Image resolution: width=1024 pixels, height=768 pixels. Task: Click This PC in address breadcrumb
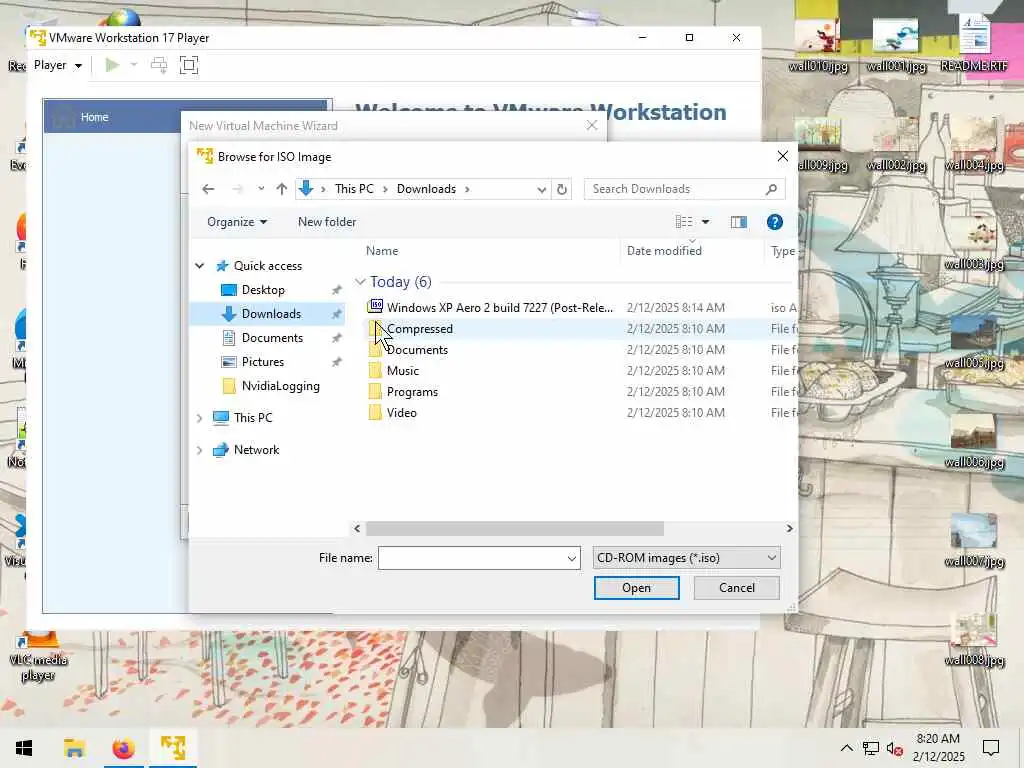click(x=354, y=189)
